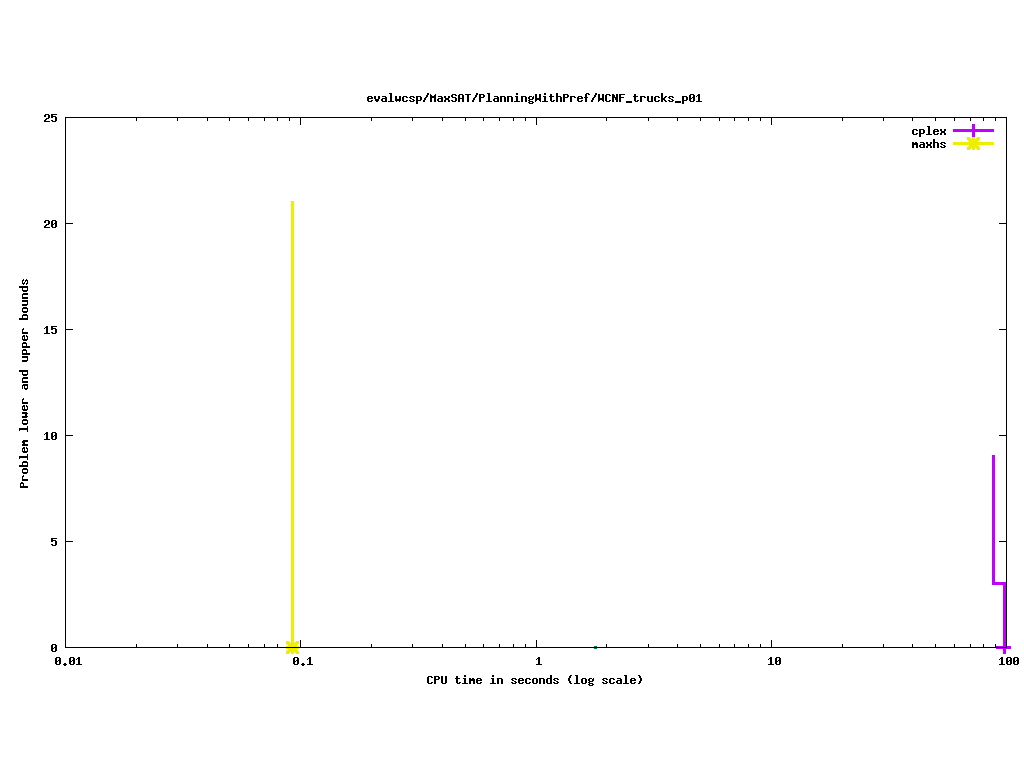Click the maxhs legend label

pos(928,144)
